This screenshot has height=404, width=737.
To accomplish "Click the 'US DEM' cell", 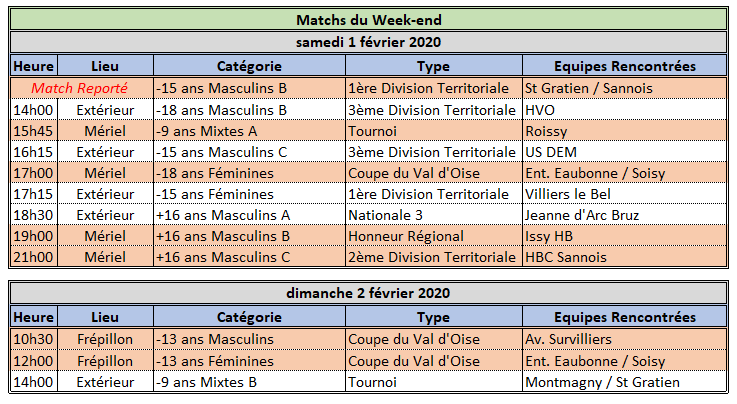I will tap(625, 152).
